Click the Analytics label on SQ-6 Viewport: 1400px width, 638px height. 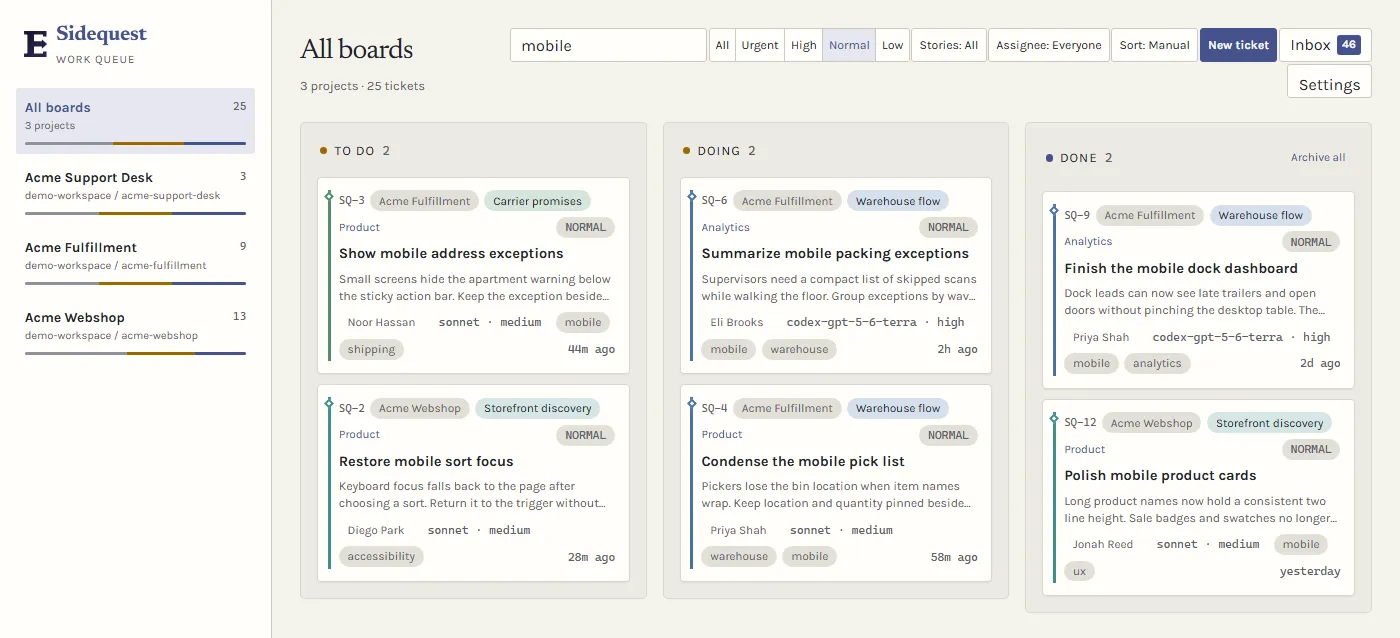726,227
